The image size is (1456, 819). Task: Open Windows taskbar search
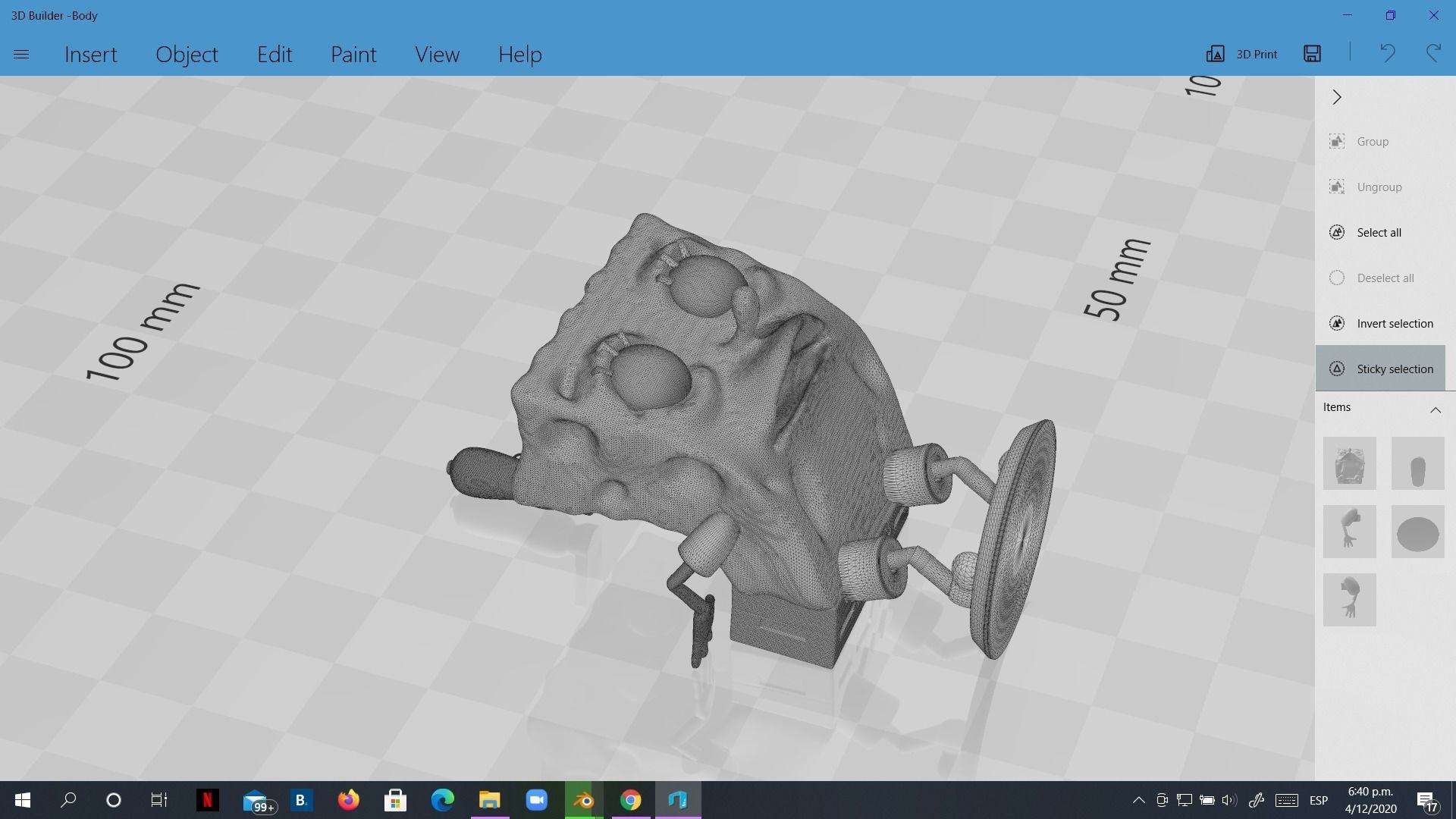[68, 800]
